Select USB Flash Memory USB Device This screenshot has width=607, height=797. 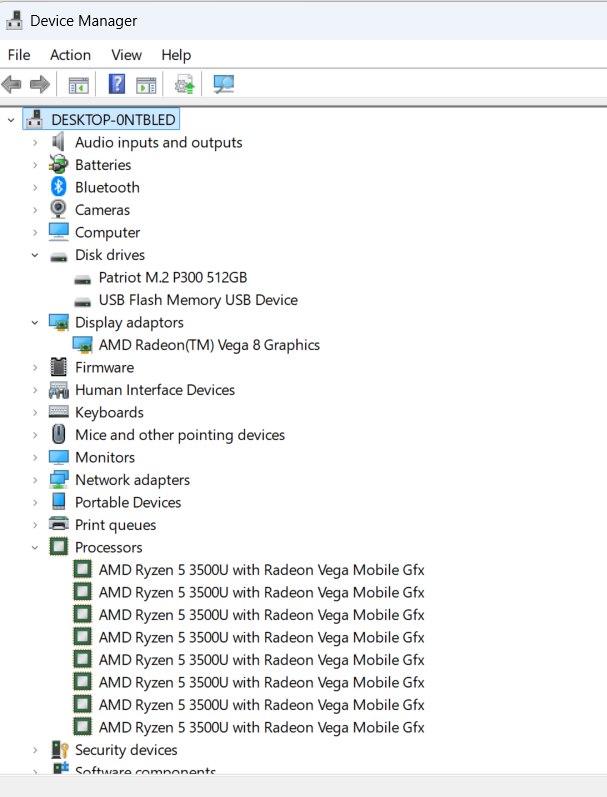pos(198,300)
